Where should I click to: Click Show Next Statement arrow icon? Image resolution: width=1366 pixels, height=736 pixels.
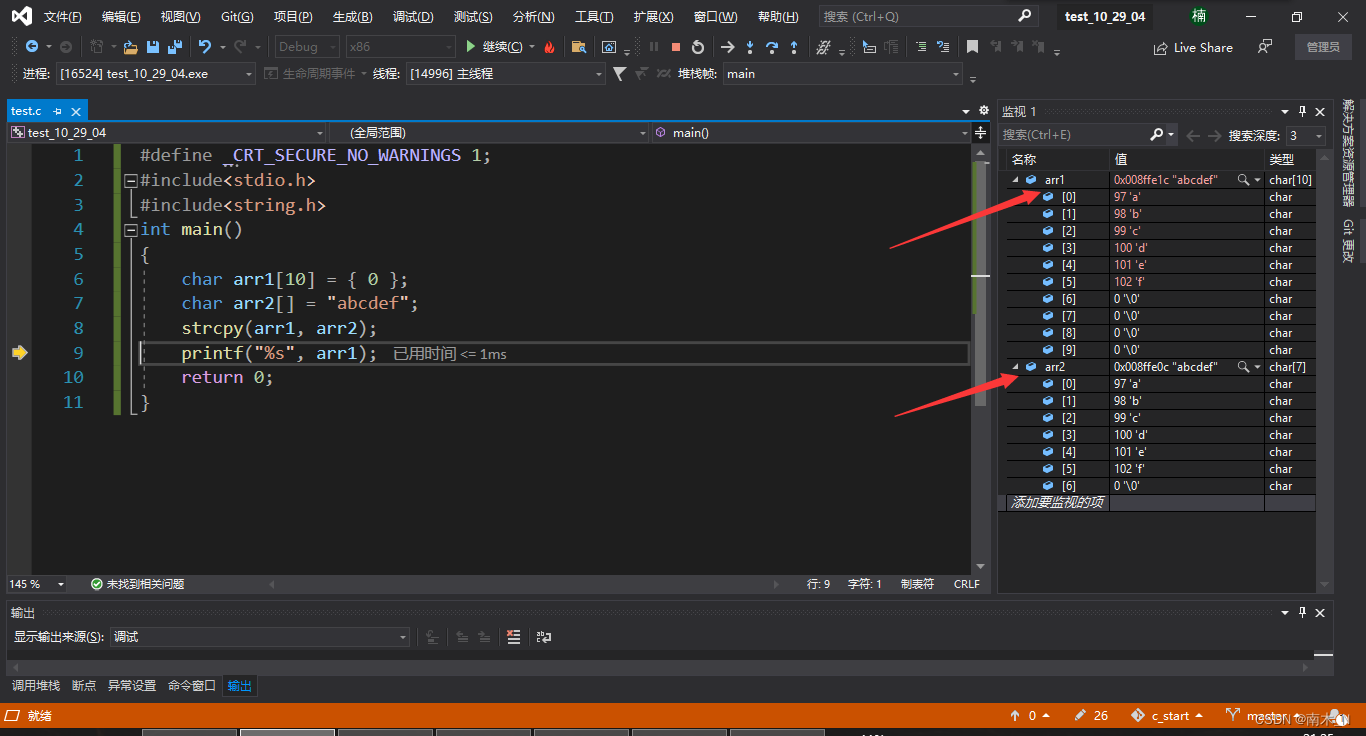tap(727, 47)
